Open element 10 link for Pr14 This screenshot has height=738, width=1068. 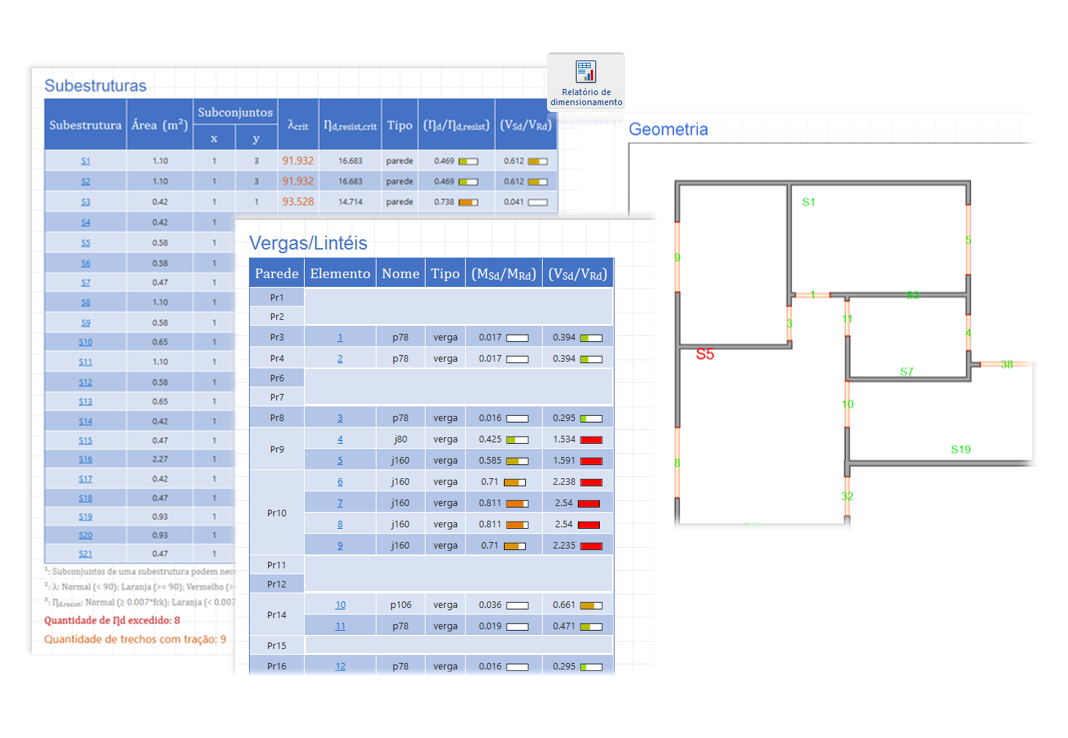coord(340,605)
